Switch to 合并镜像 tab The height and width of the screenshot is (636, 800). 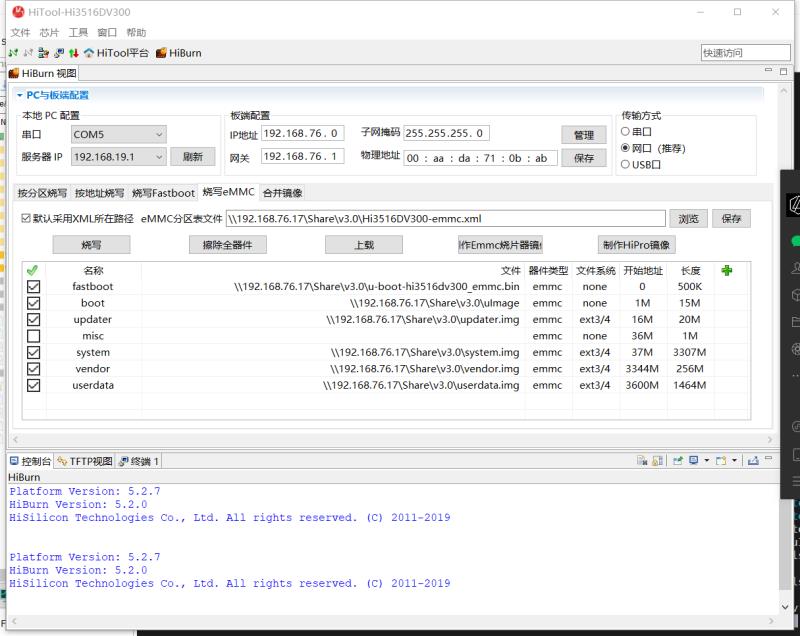[x=283, y=193]
